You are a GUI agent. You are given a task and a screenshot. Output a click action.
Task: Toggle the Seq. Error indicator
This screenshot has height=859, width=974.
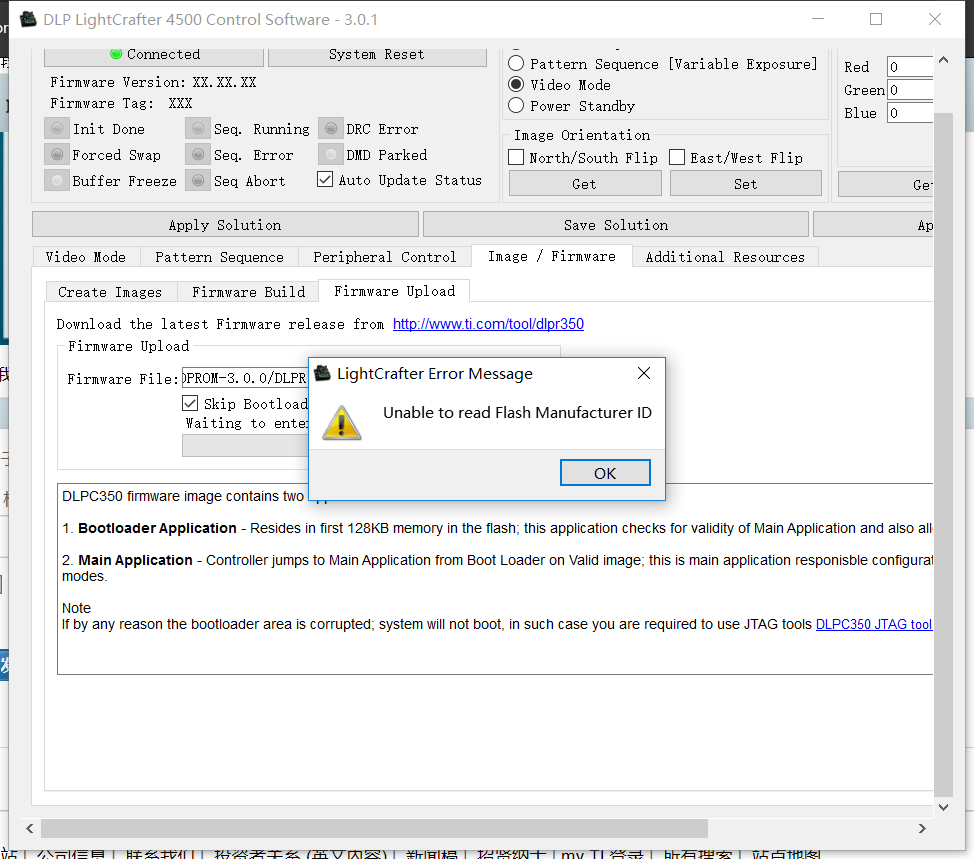coord(198,155)
